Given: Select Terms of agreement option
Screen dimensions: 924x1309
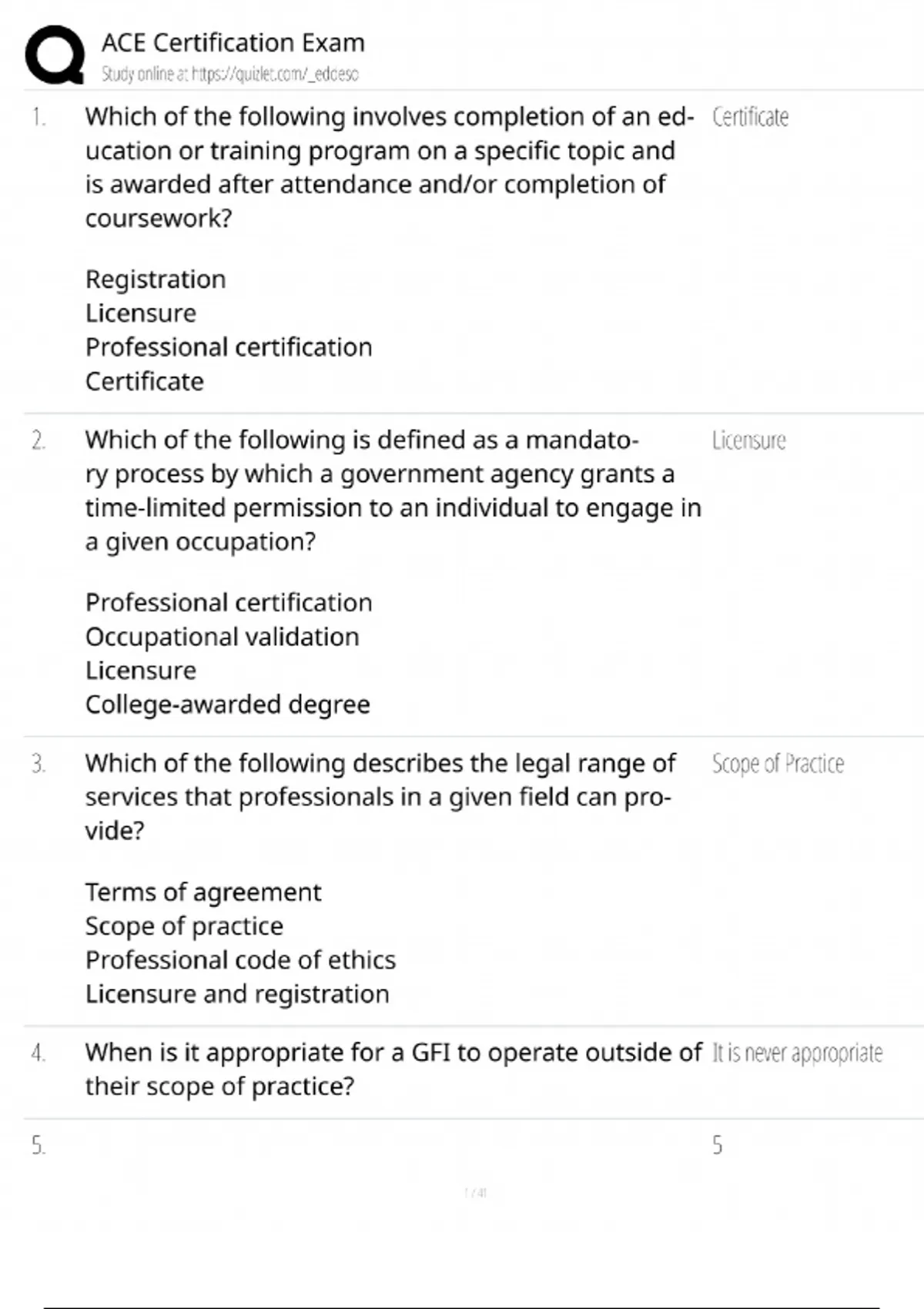Looking at the screenshot, I should coord(203,892).
